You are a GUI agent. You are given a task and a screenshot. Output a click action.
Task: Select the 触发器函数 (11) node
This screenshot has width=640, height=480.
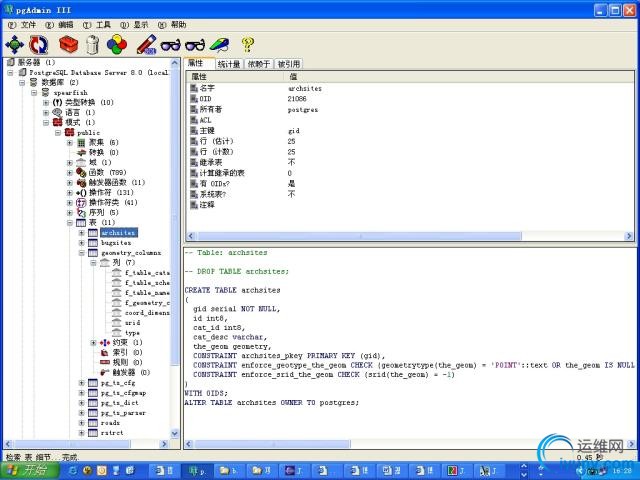(116, 182)
